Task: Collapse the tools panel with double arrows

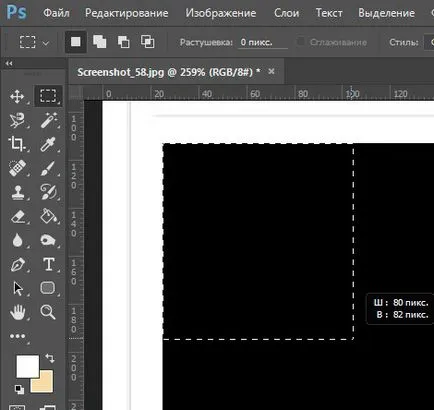Action: 9,63
